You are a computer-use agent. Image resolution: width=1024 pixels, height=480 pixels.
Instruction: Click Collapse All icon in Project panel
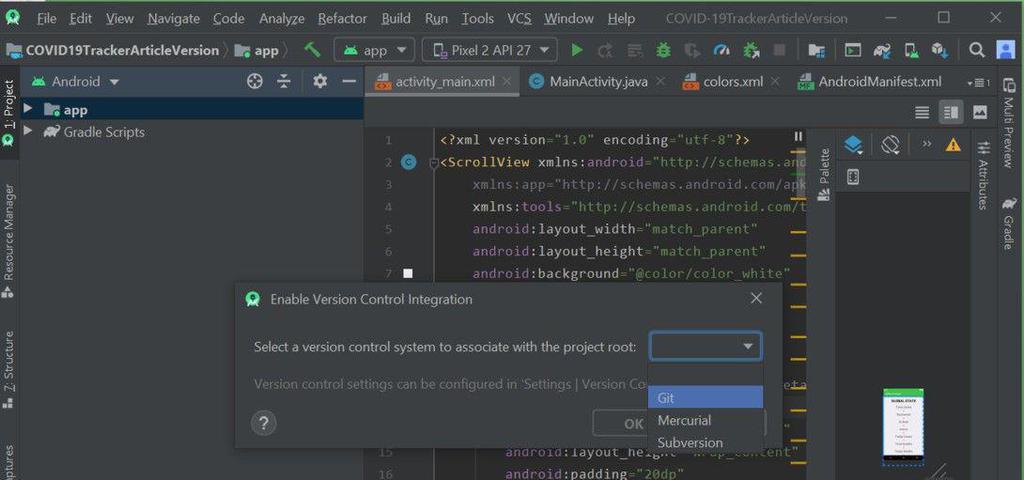tap(283, 81)
